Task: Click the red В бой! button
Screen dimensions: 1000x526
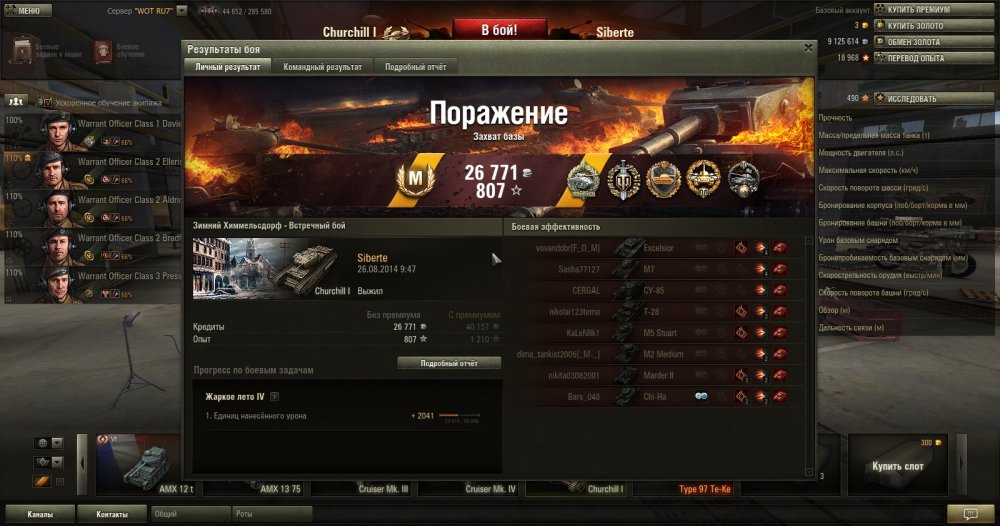Action: (499, 30)
